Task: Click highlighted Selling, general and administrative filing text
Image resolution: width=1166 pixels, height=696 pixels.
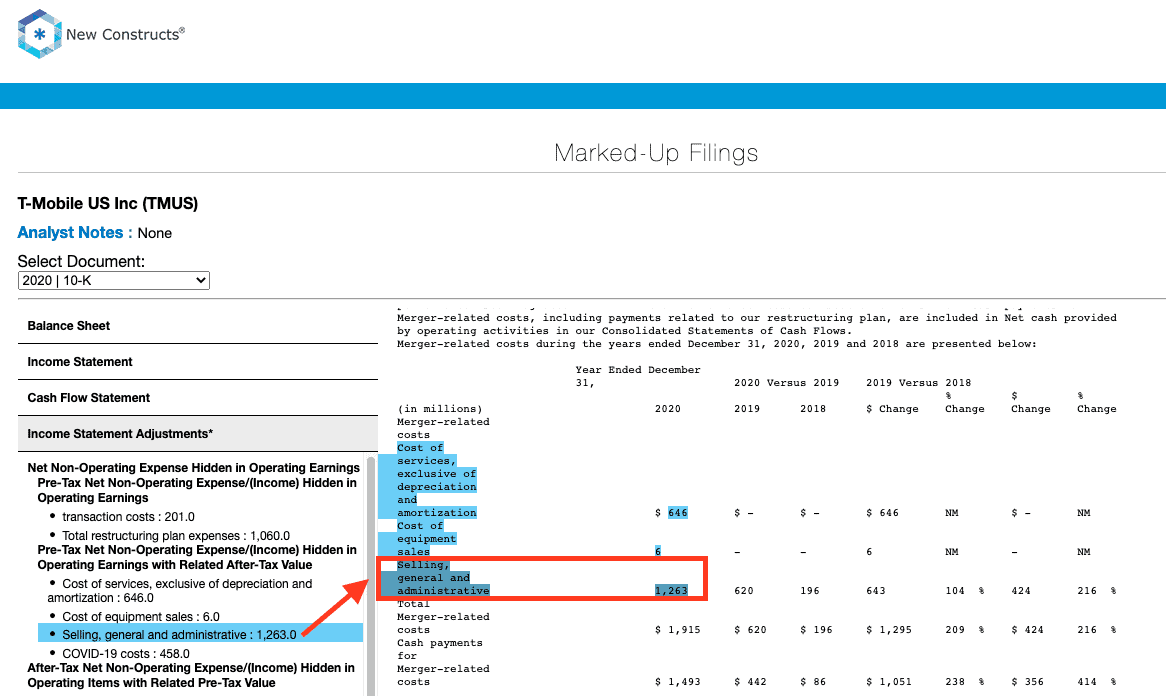Action: coord(443,578)
